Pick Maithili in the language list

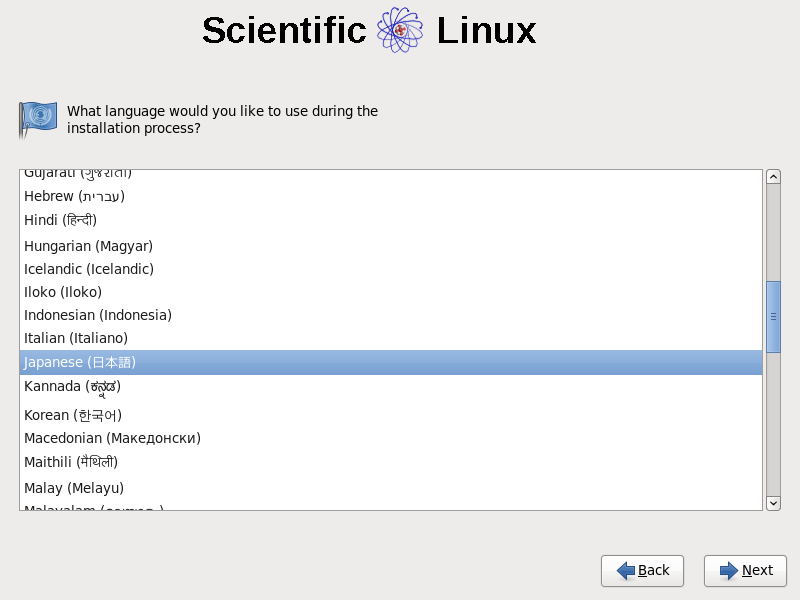pyautogui.click(x=71, y=462)
